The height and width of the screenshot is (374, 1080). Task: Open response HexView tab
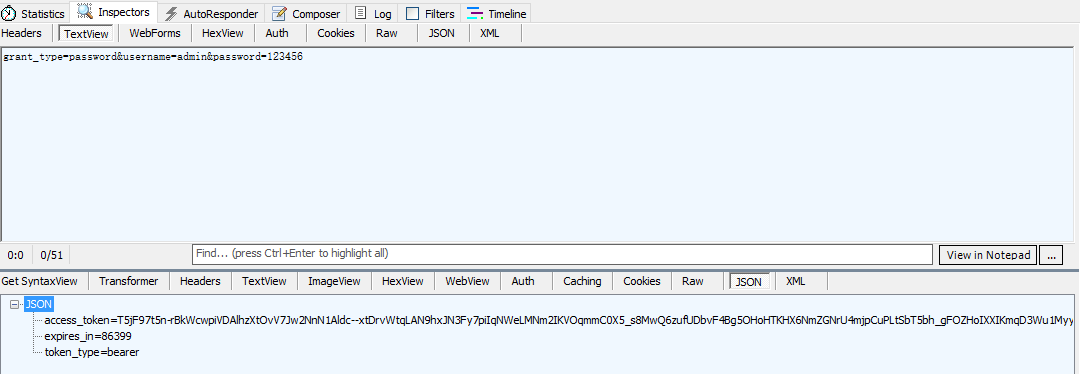[403, 281]
